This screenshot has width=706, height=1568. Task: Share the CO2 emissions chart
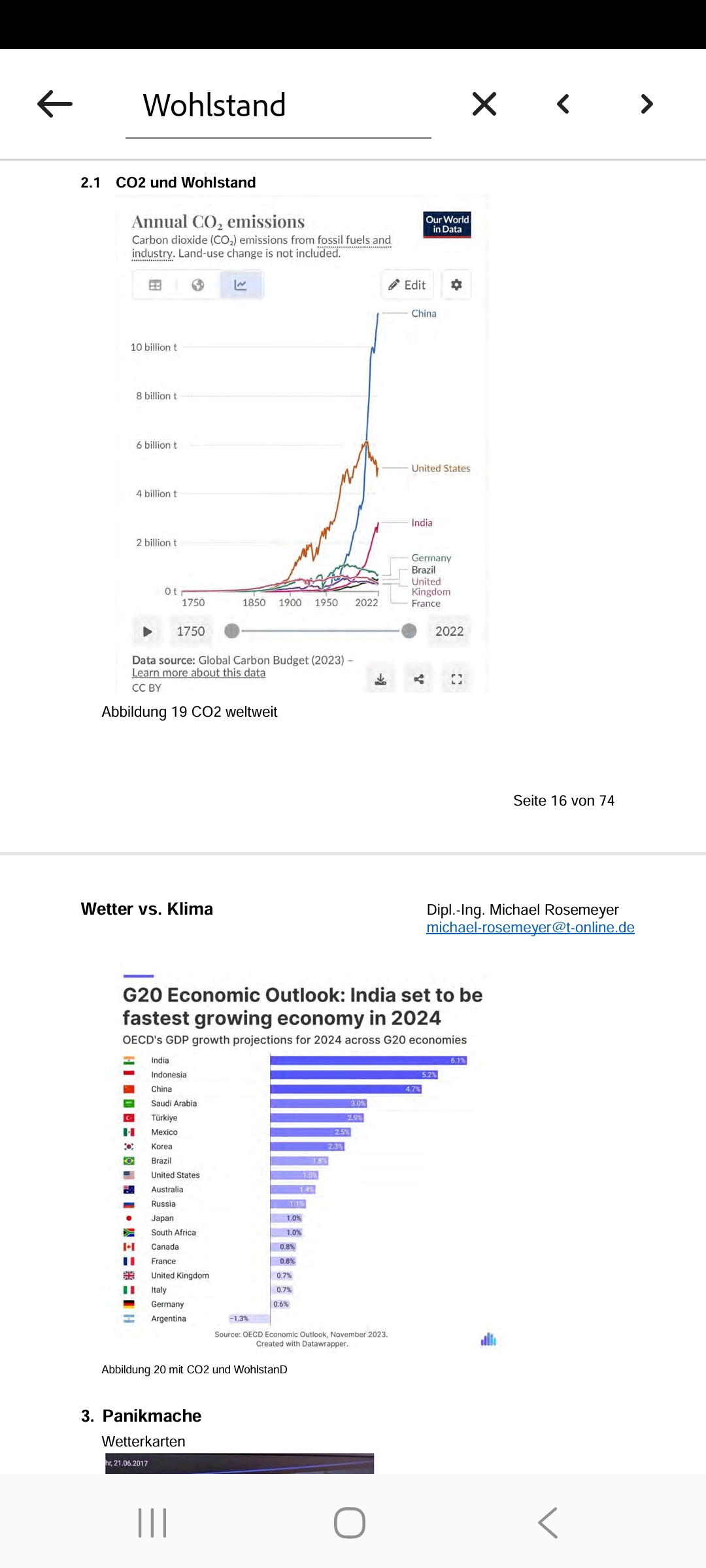[x=419, y=679]
